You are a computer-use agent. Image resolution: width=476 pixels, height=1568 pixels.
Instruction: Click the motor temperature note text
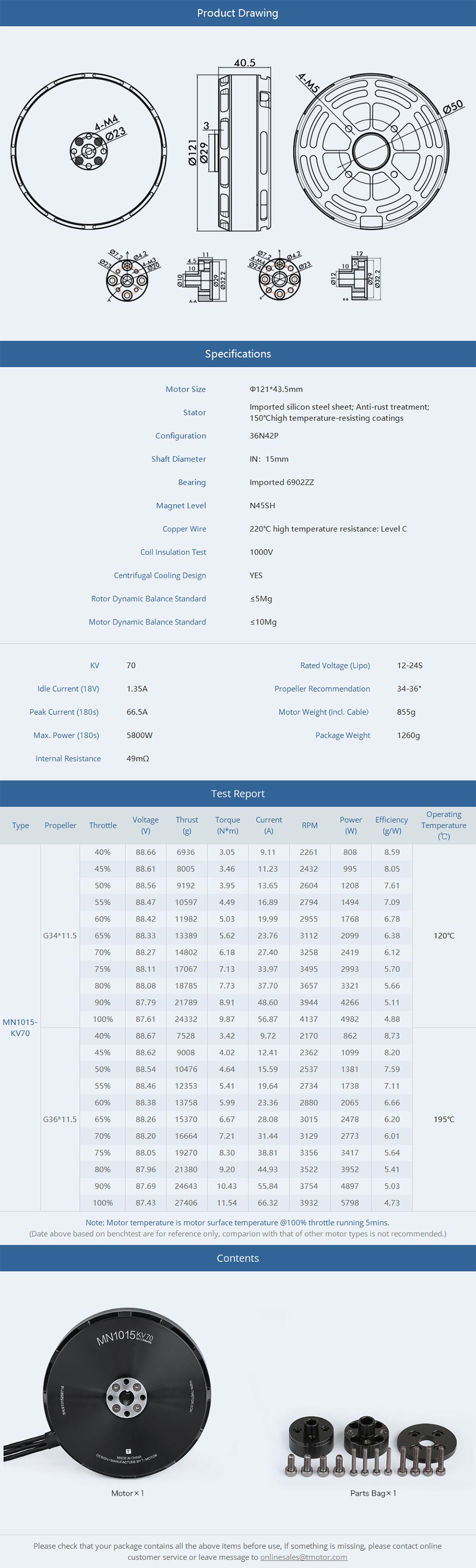[237, 1222]
